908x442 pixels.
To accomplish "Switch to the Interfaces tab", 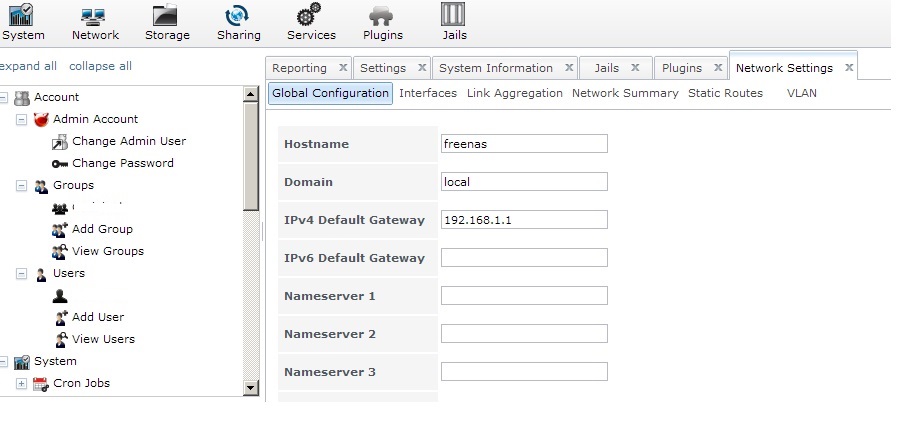I will 428,93.
